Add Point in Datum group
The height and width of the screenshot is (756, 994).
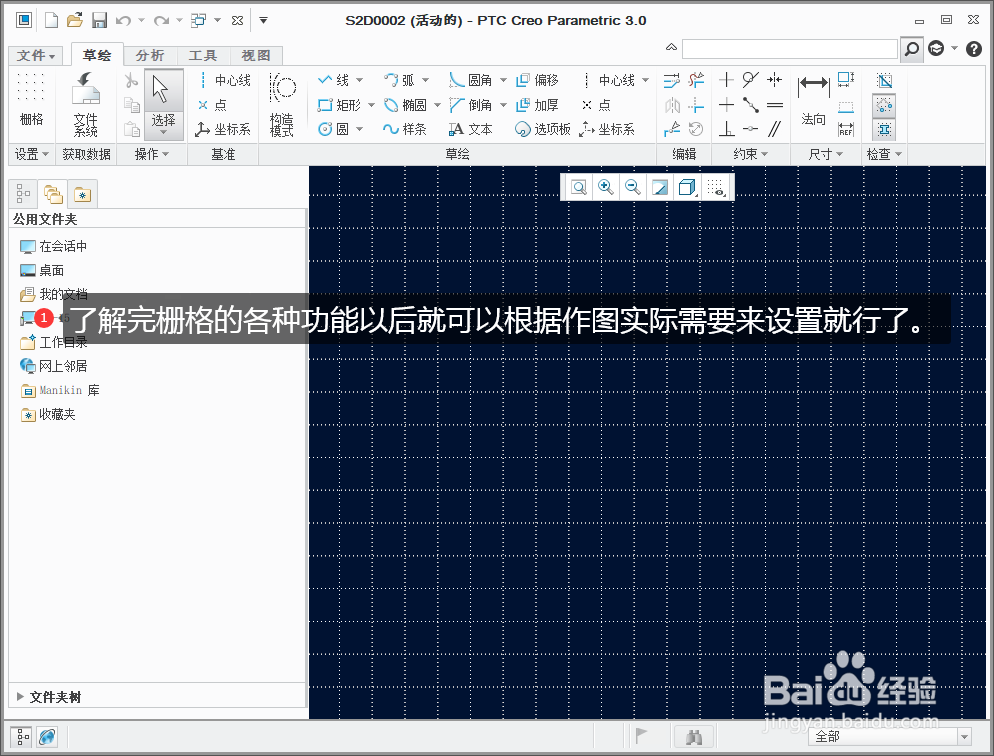point(212,105)
